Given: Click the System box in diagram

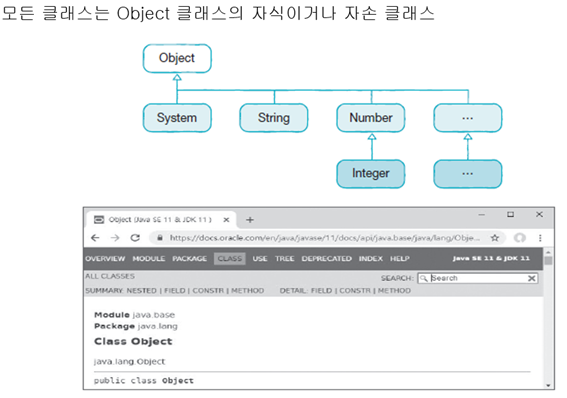Looking at the screenshot, I should (x=177, y=118).
